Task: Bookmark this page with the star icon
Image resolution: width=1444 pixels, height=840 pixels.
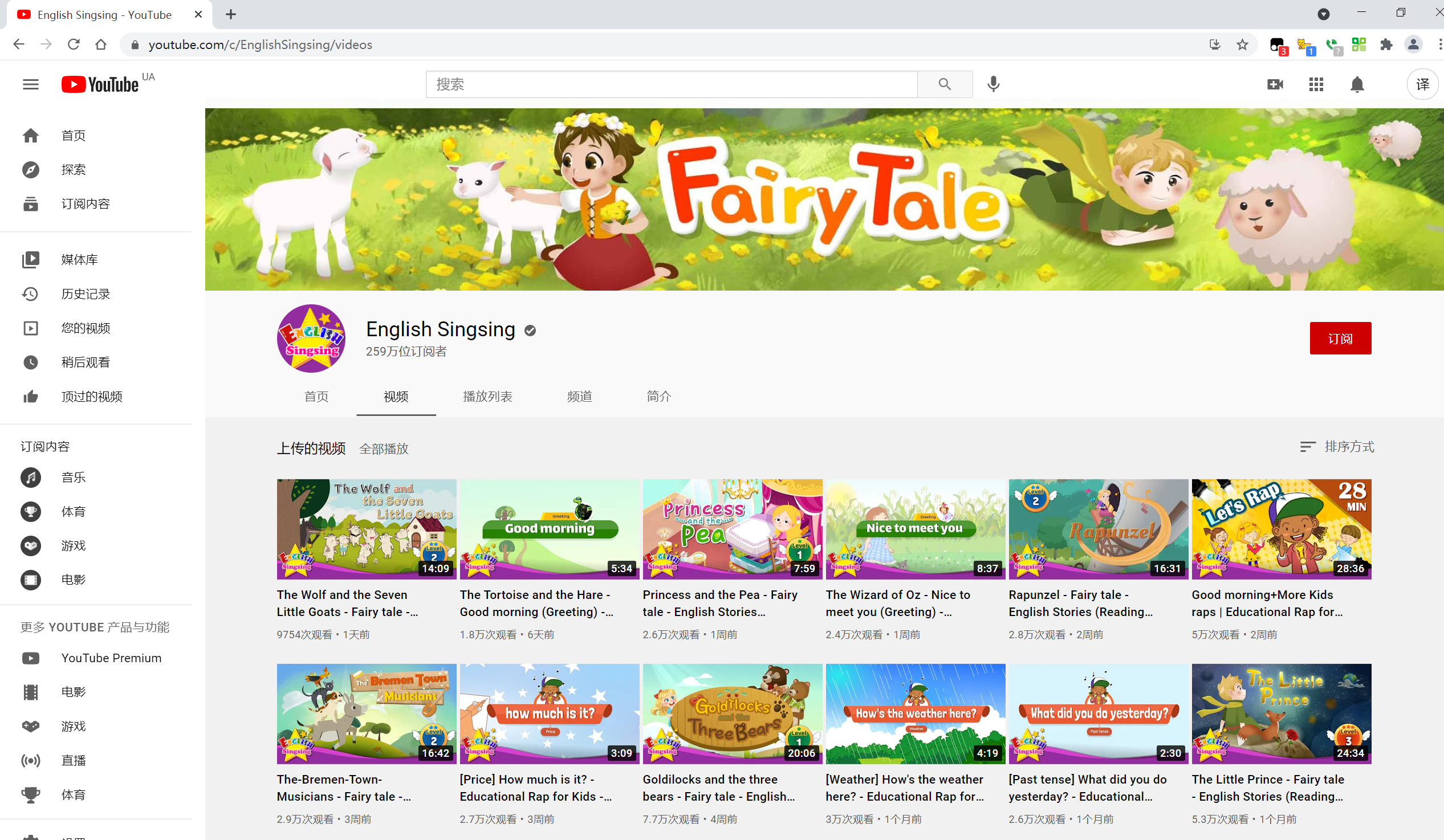Action: point(1242,44)
